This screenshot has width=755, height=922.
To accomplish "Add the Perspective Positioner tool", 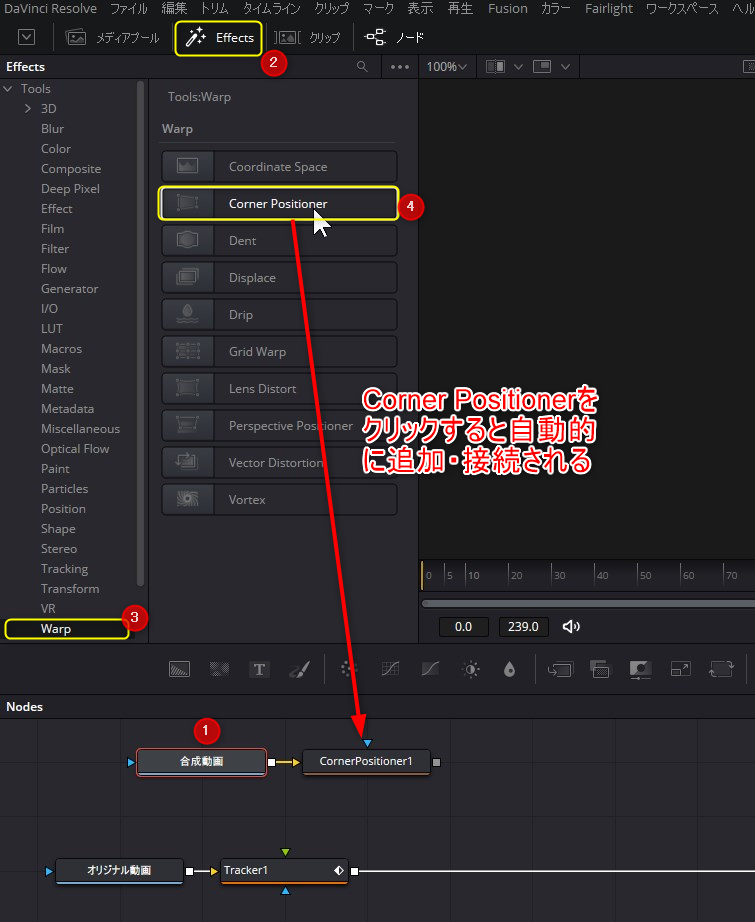I will click(279, 426).
